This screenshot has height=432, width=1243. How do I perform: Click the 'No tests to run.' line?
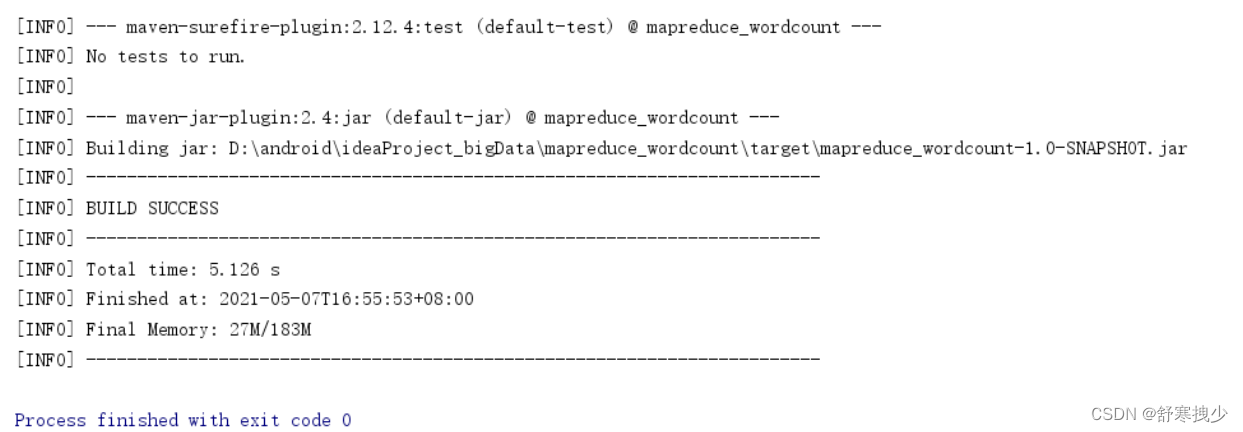tap(165, 57)
